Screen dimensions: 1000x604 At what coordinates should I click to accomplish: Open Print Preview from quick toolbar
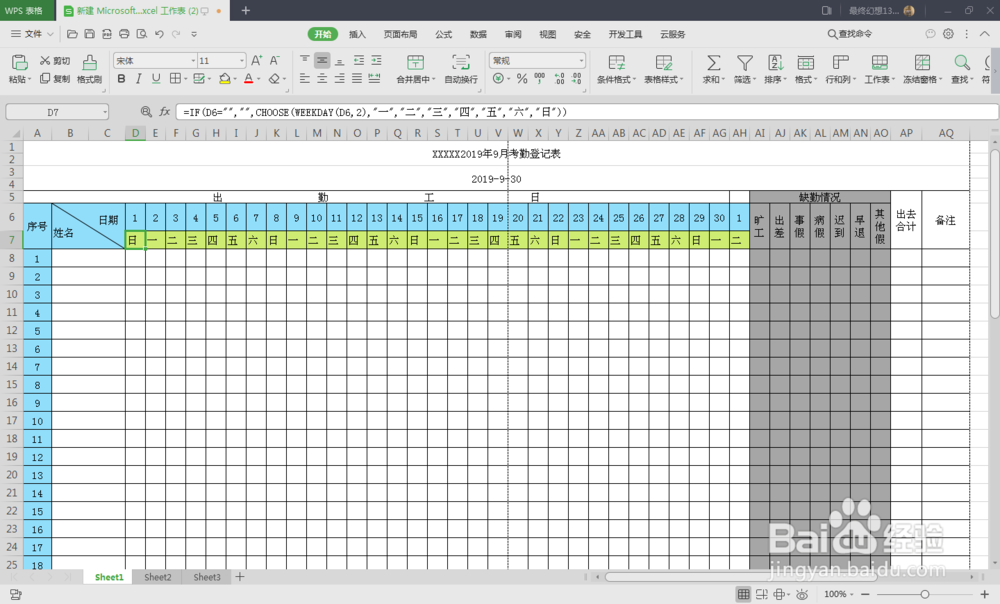pos(142,34)
